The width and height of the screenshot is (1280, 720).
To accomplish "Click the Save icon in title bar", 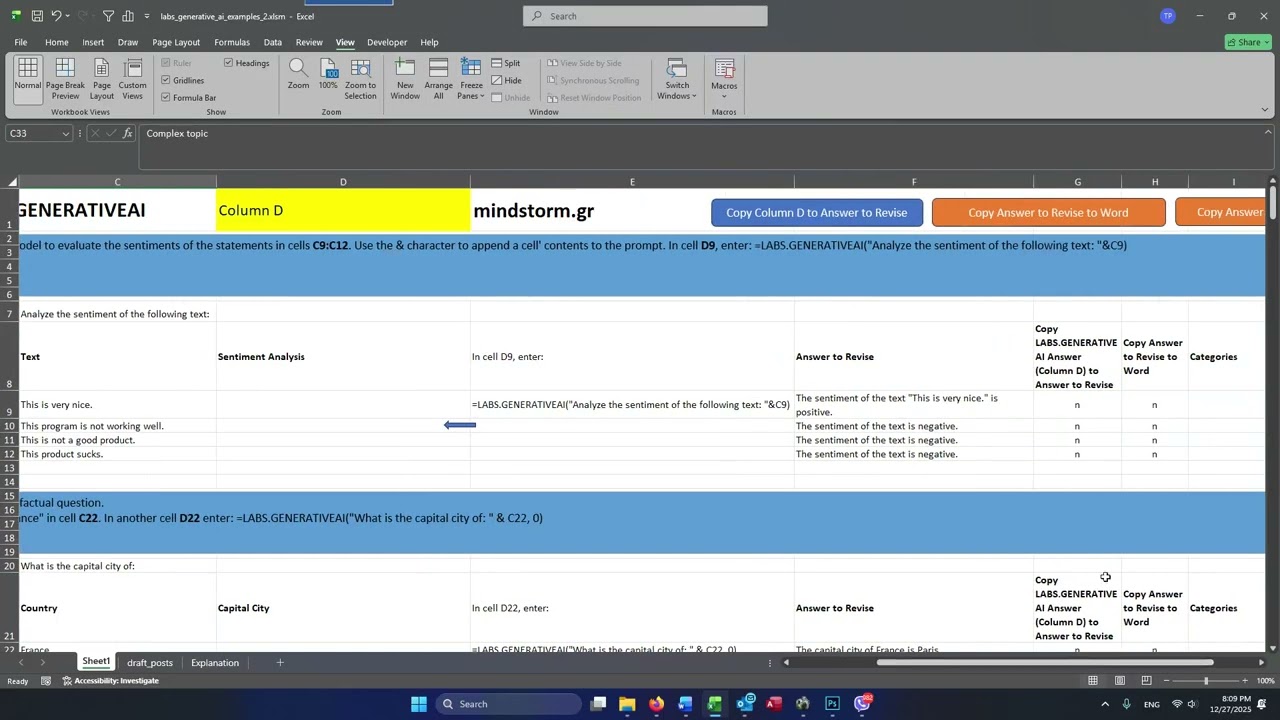I will coord(37,16).
